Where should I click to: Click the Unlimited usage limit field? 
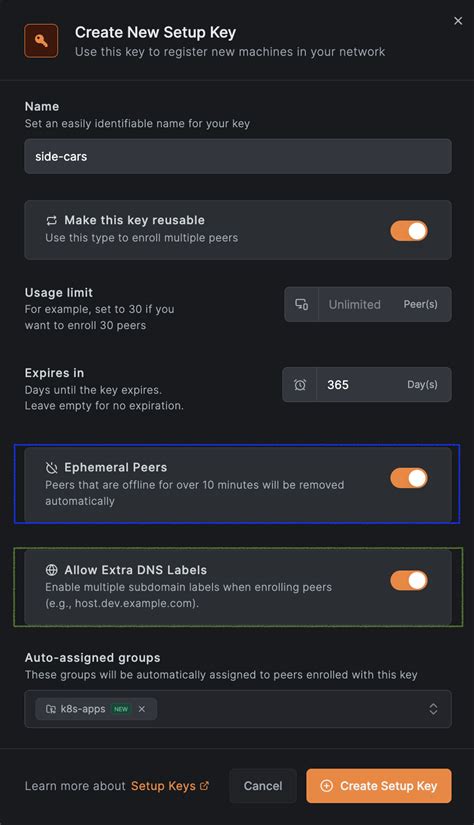pos(368,304)
